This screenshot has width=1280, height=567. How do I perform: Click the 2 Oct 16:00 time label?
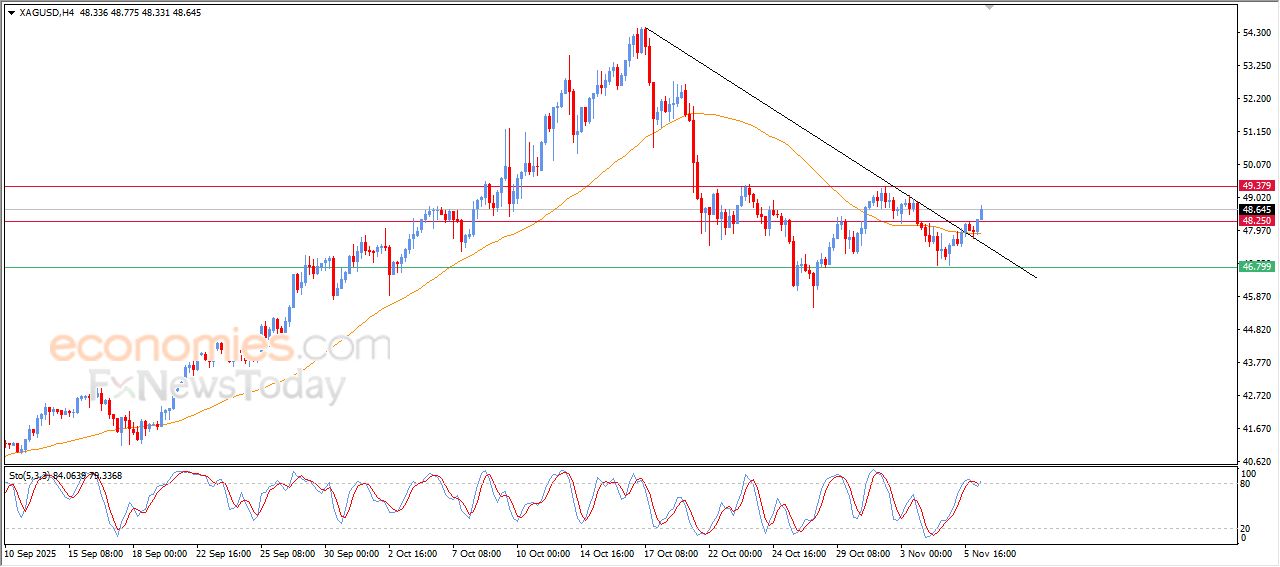tap(412, 553)
